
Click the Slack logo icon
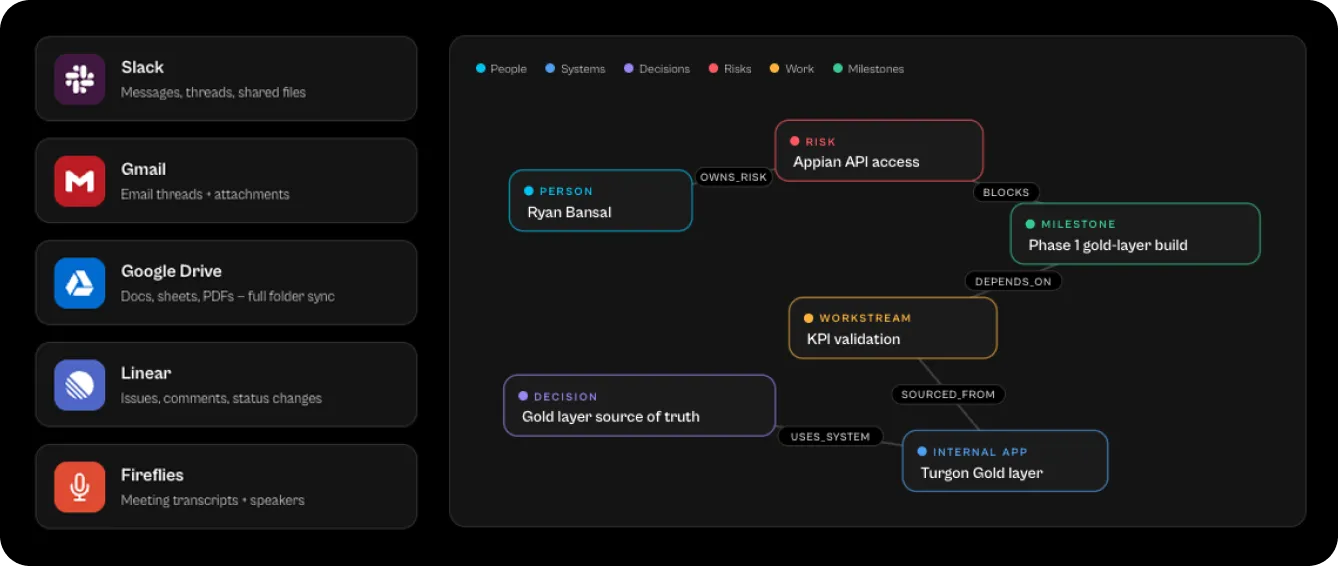coord(80,79)
